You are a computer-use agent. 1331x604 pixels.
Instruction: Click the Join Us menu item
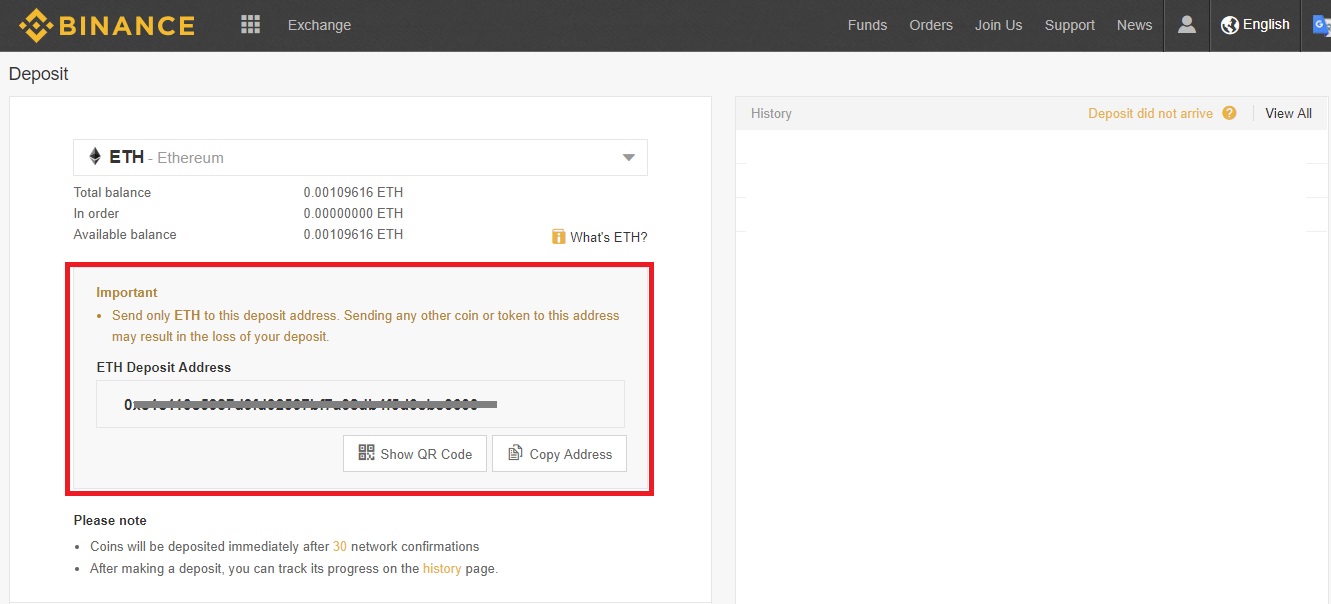click(999, 25)
